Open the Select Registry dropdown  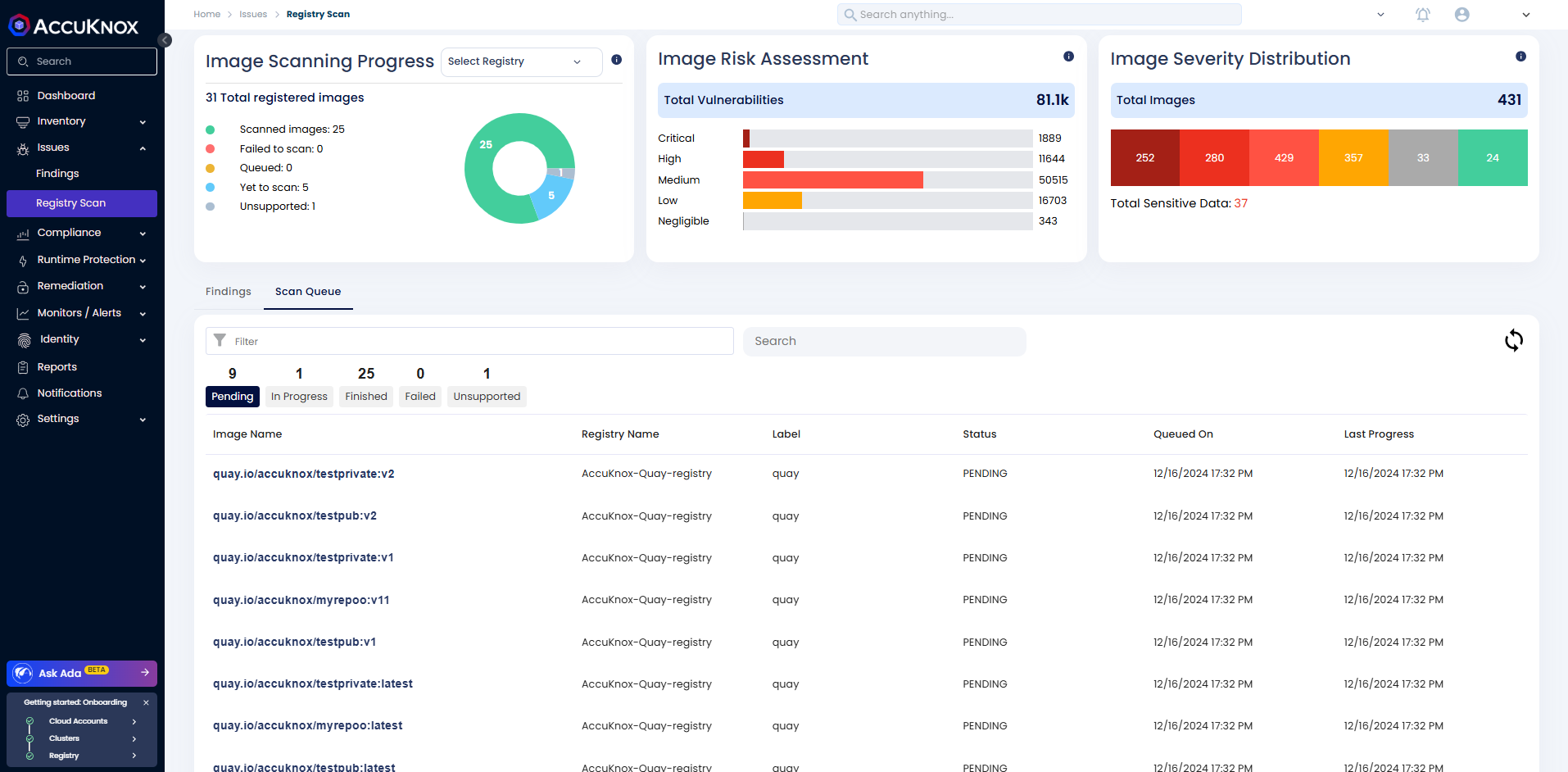click(x=522, y=61)
